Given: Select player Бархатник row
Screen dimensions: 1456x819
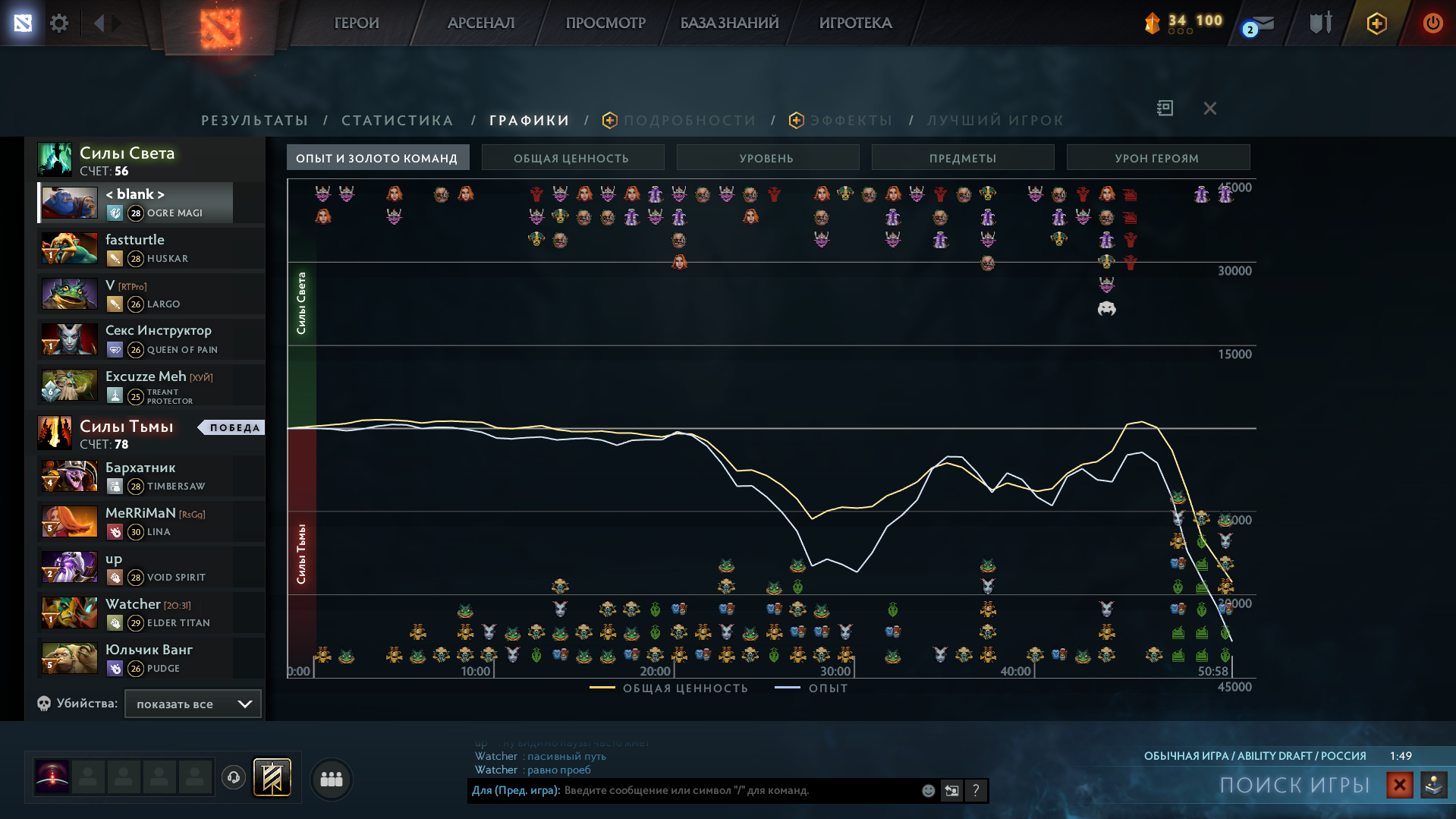Looking at the screenshot, I should click(151, 477).
